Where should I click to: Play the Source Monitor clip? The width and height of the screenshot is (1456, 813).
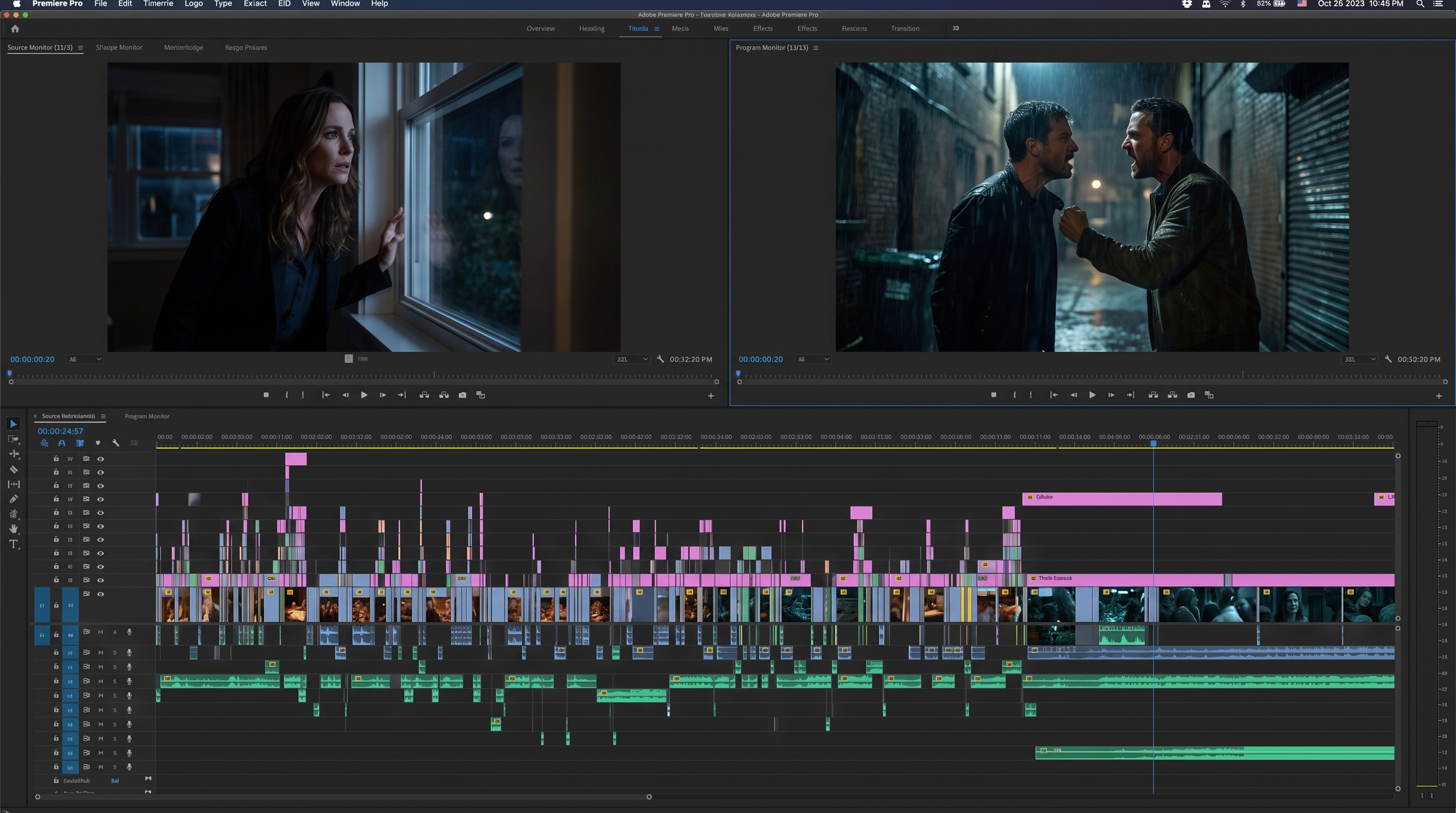364,395
